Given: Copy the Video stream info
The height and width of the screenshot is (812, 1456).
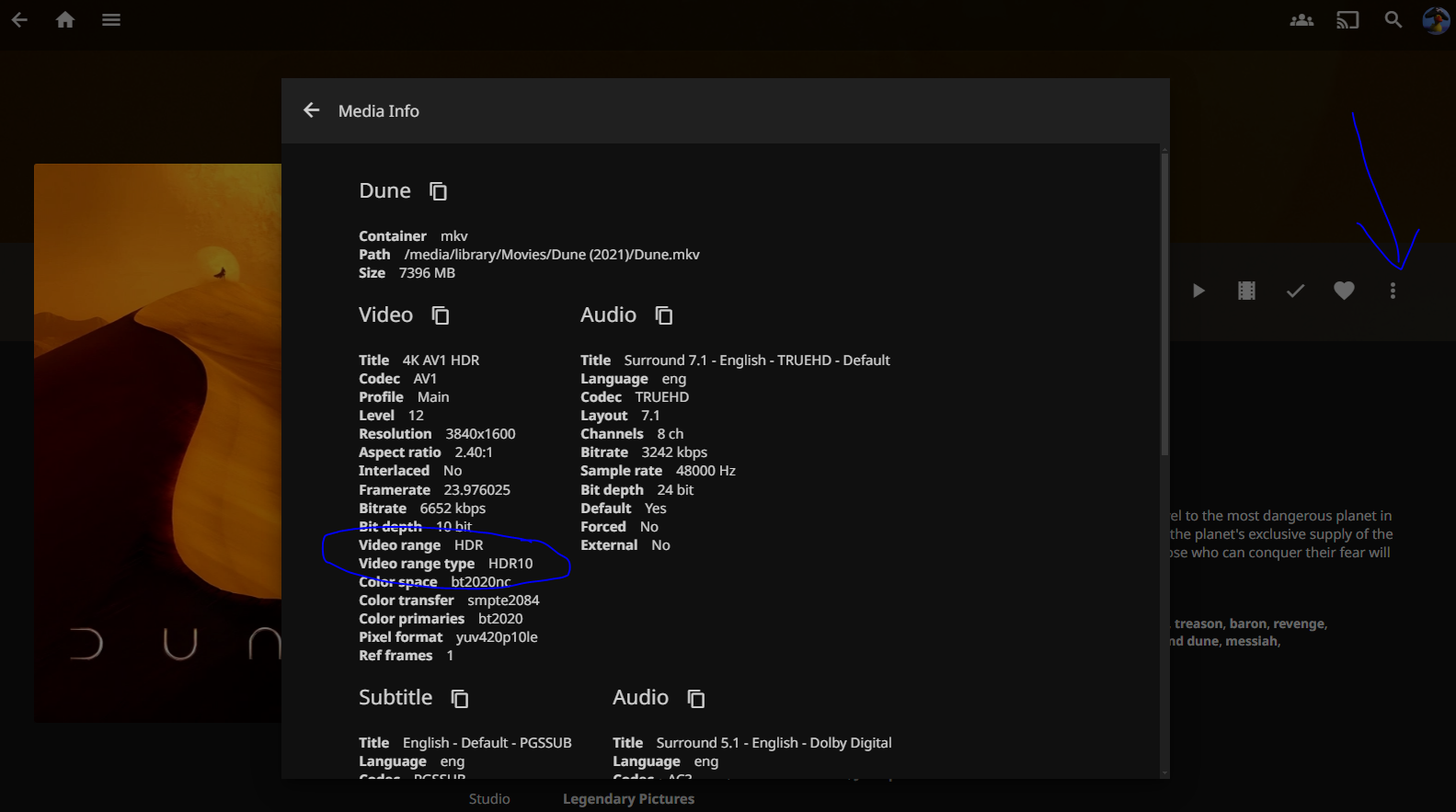Looking at the screenshot, I should [441, 315].
